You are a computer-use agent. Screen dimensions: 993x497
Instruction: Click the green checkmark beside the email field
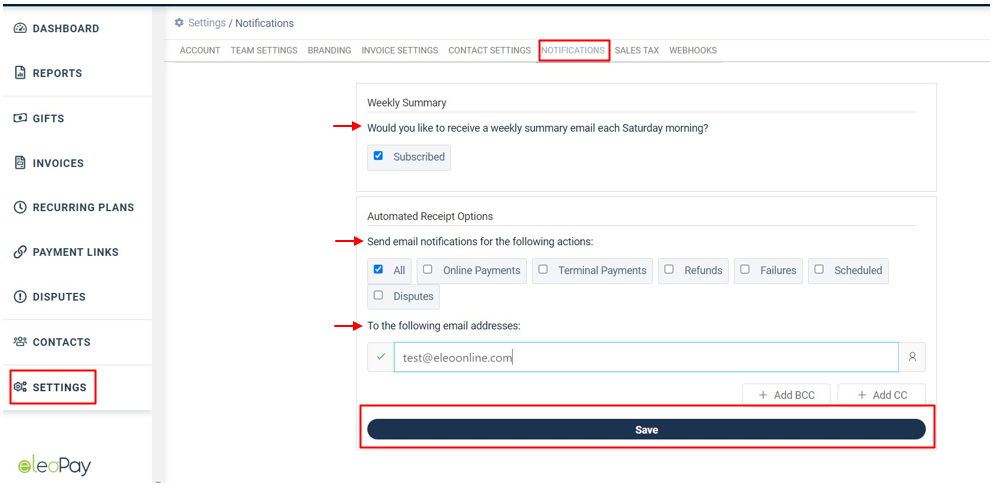pyautogui.click(x=381, y=357)
